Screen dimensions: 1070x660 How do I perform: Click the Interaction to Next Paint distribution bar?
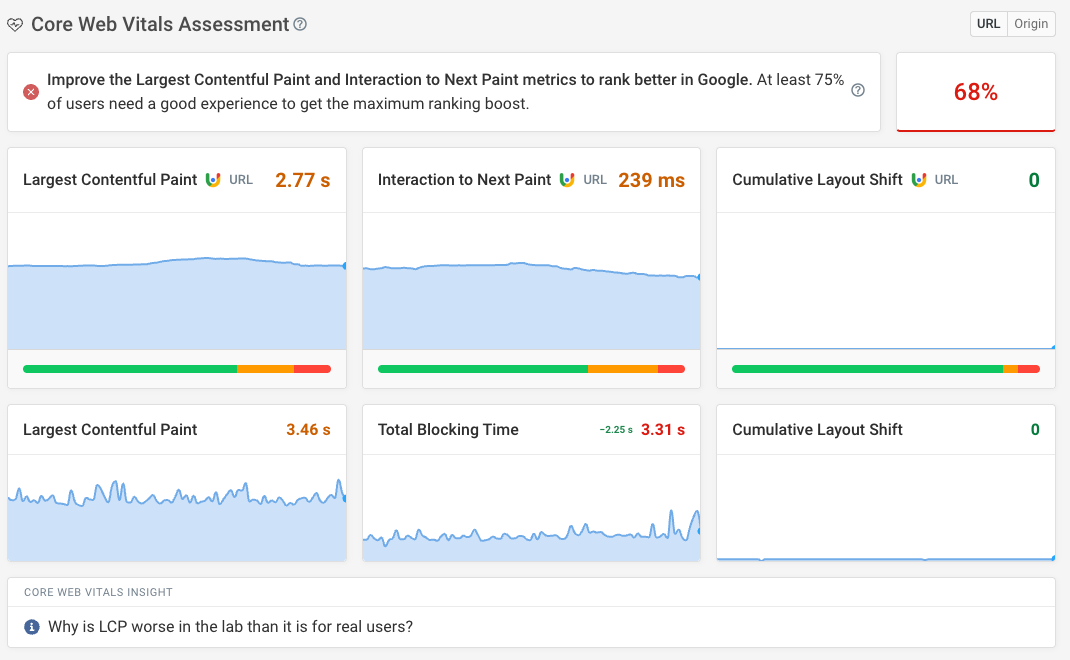[x=531, y=369]
